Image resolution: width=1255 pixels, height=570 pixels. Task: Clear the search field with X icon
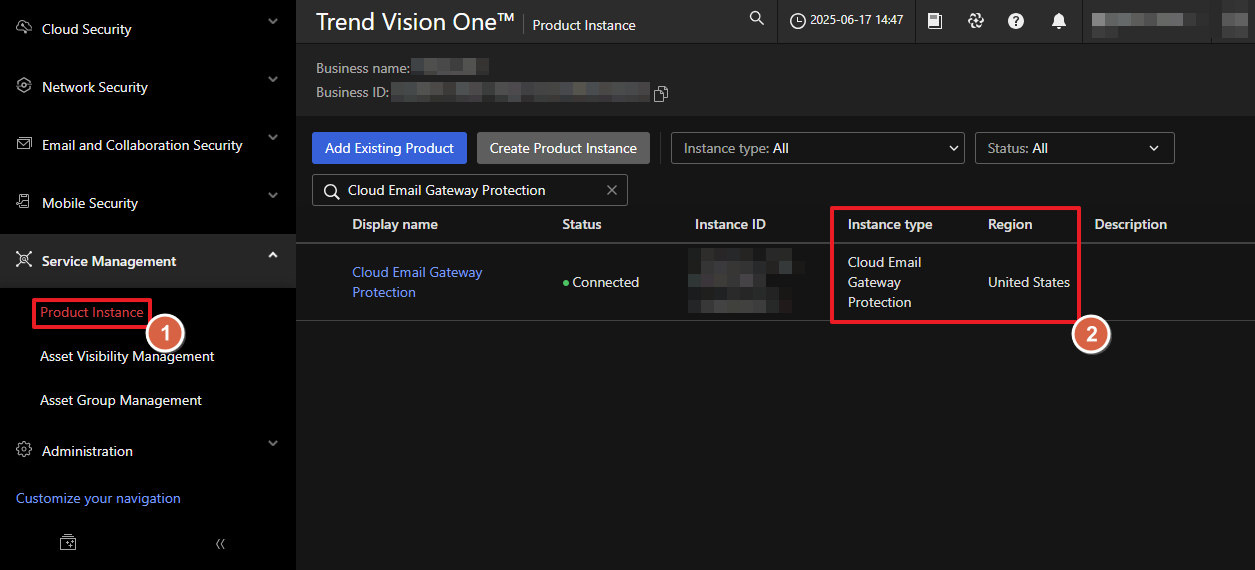click(612, 190)
